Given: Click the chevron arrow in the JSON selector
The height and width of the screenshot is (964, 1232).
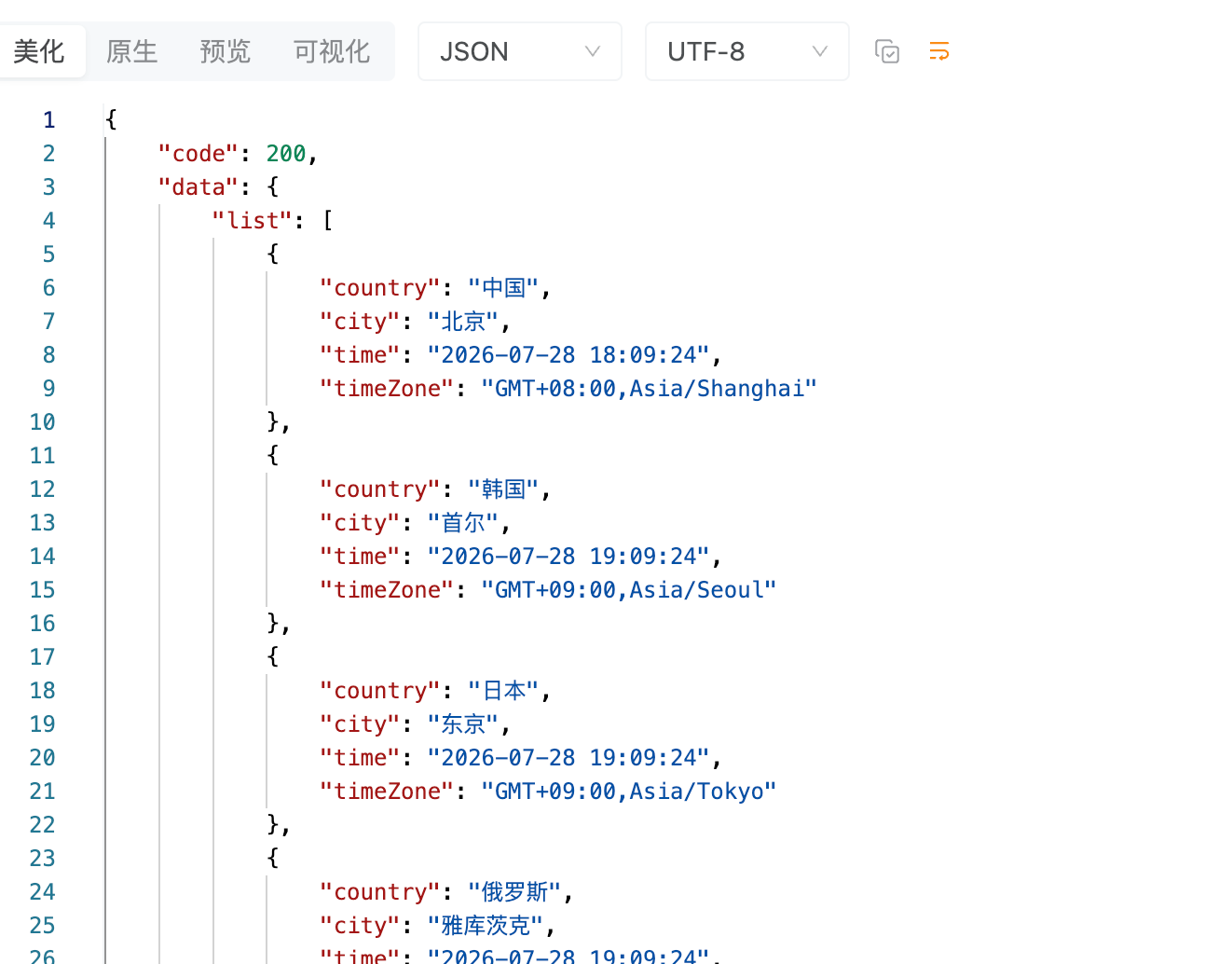Looking at the screenshot, I should (x=593, y=51).
